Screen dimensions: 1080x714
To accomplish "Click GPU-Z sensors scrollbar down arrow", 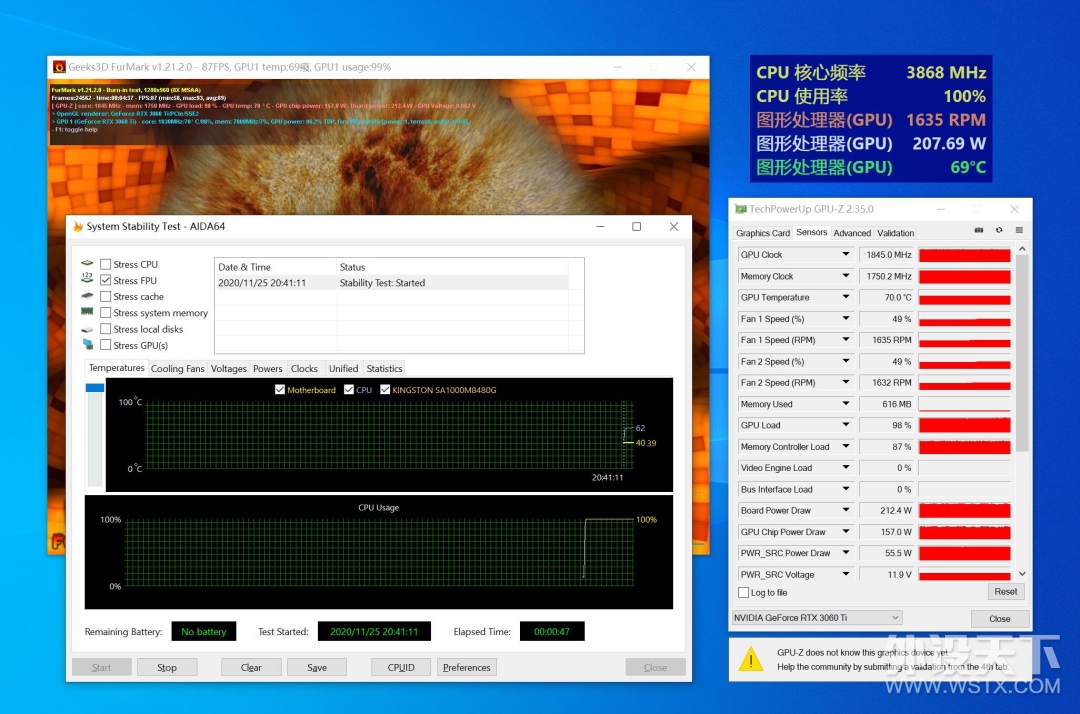I will click(1022, 574).
